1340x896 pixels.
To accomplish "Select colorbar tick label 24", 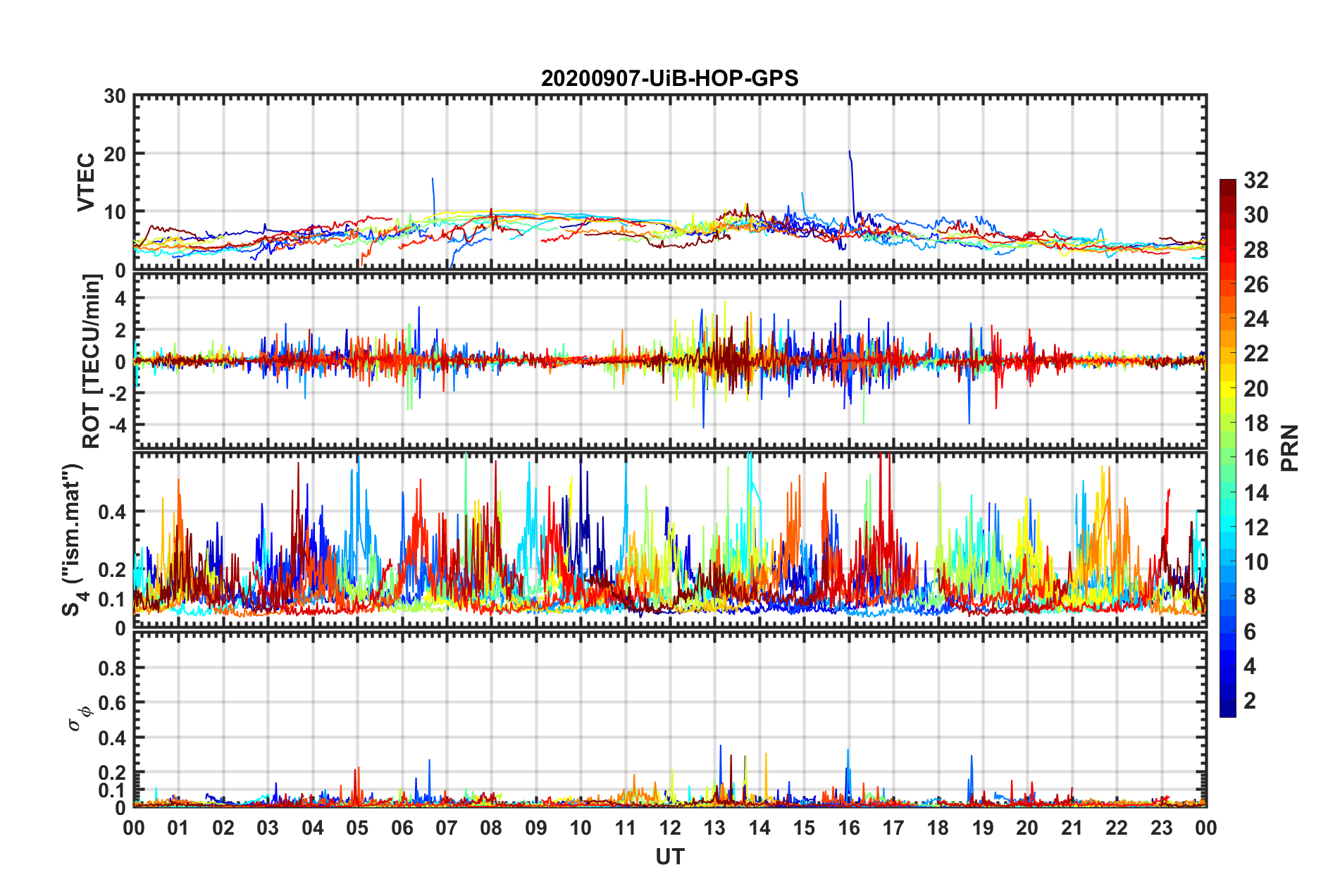I will coord(1255,319).
